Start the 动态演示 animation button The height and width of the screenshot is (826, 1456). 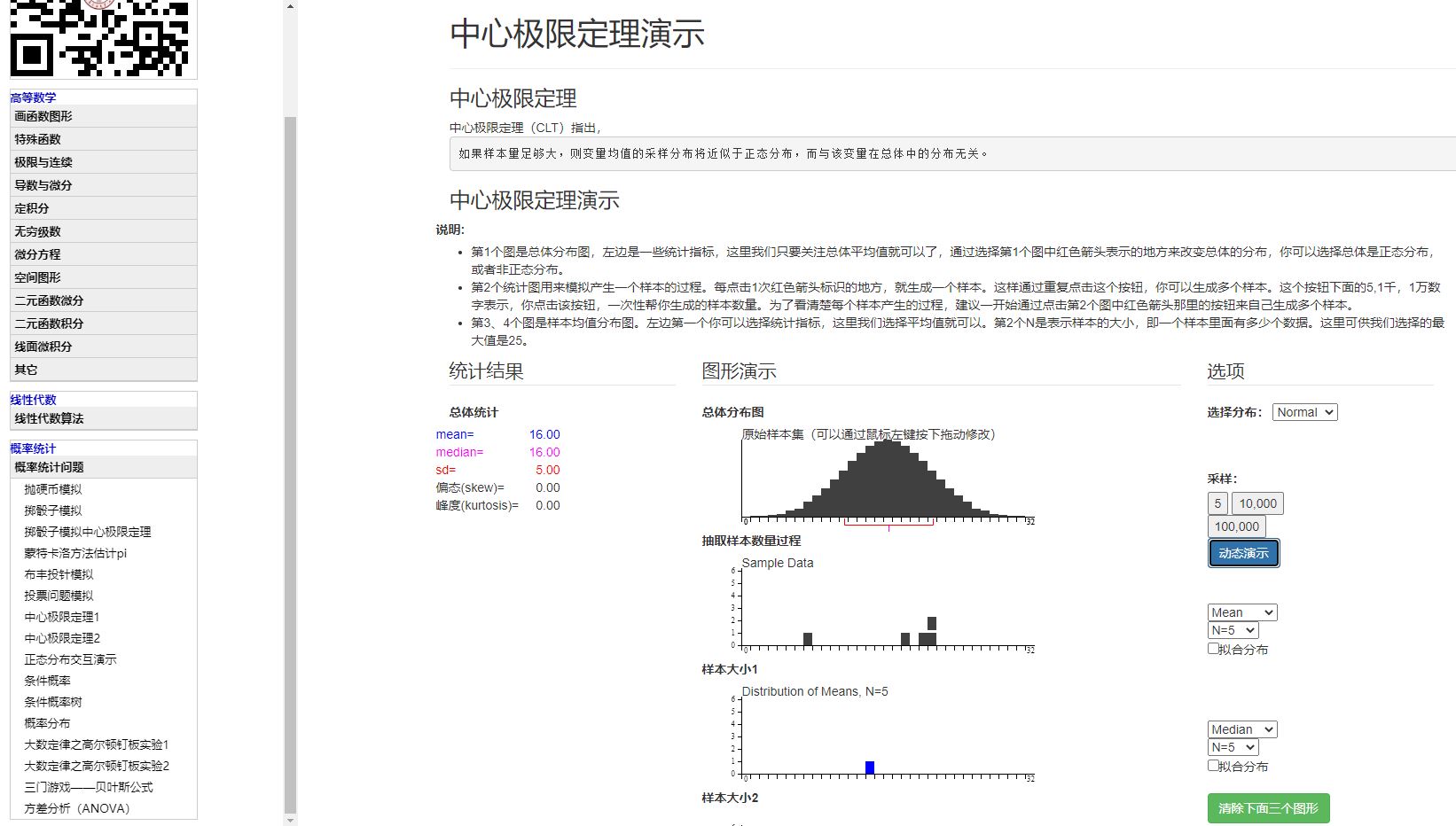pyautogui.click(x=1243, y=553)
